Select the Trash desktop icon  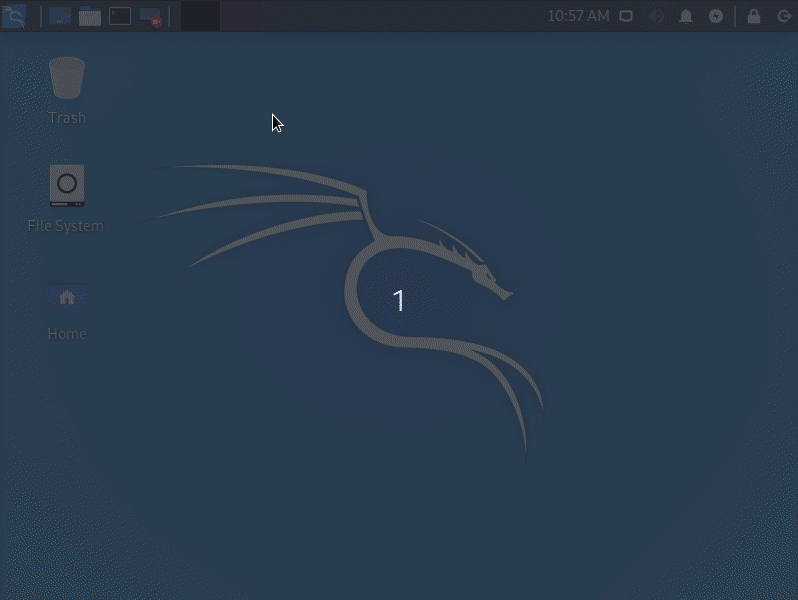pyautogui.click(x=67, y=78)
